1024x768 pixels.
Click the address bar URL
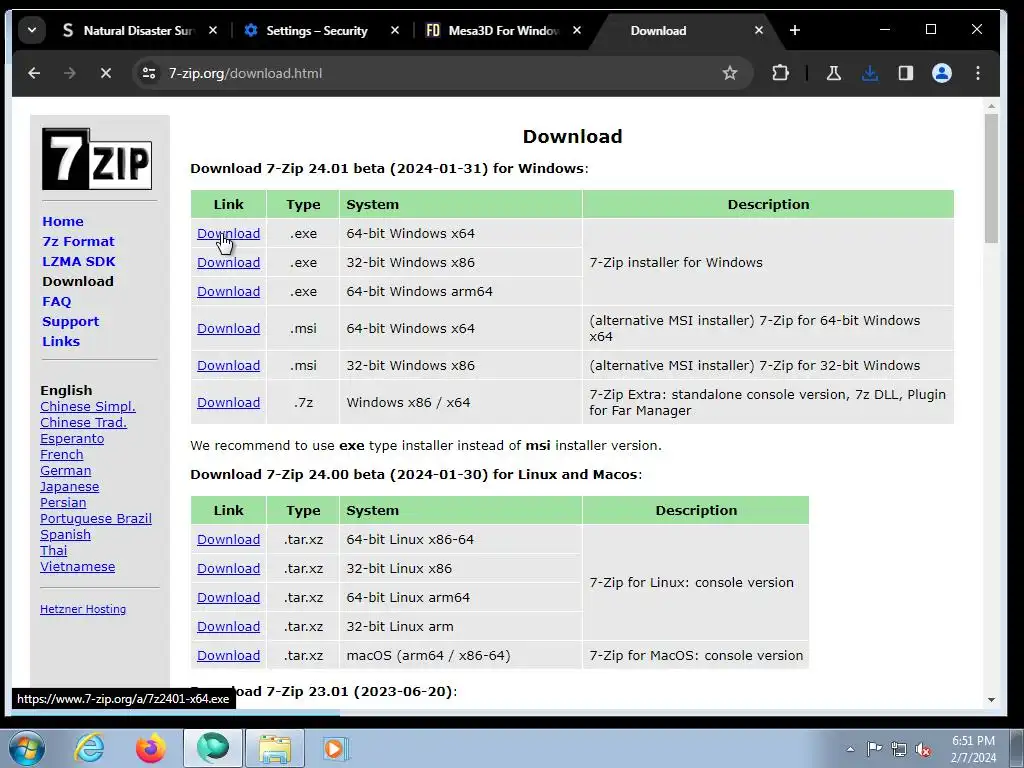(x=245, y=73)
